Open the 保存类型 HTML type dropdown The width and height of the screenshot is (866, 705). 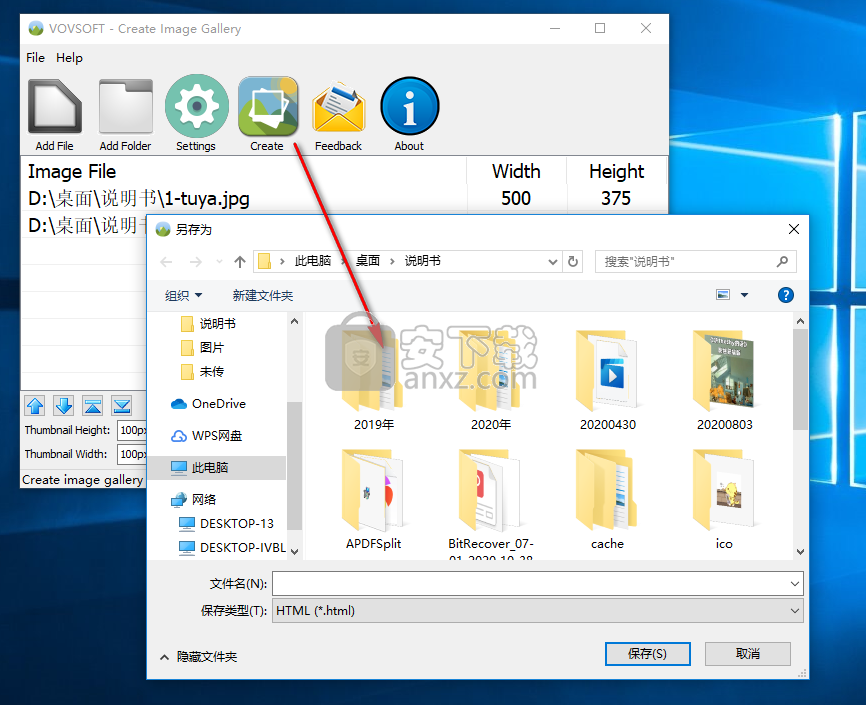[795, 611]
